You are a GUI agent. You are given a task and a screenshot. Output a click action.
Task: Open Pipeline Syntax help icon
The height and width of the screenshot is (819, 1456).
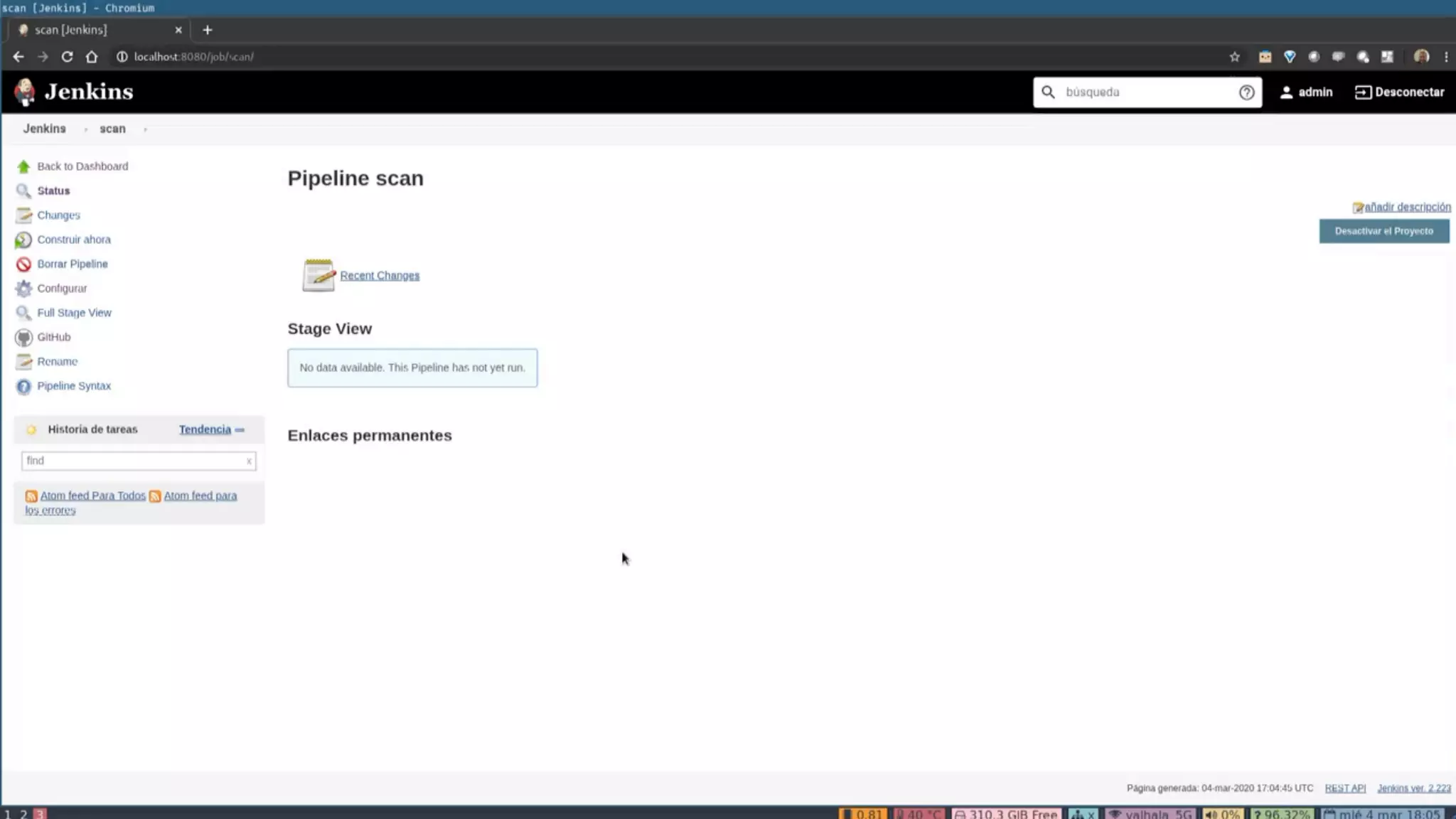click(23, 387)
